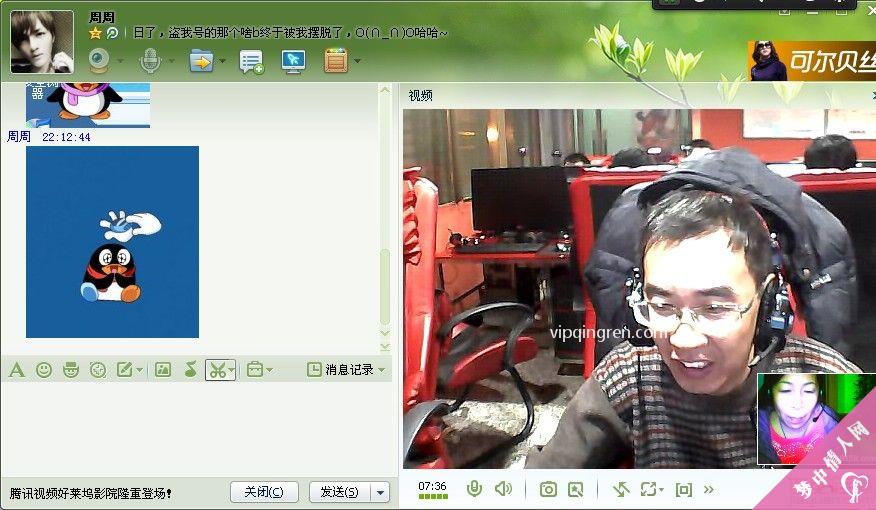Viewport: 876px width, 510px height.
Task: Expand the webcam options dropdown arrow
Action: coord(121,61)
